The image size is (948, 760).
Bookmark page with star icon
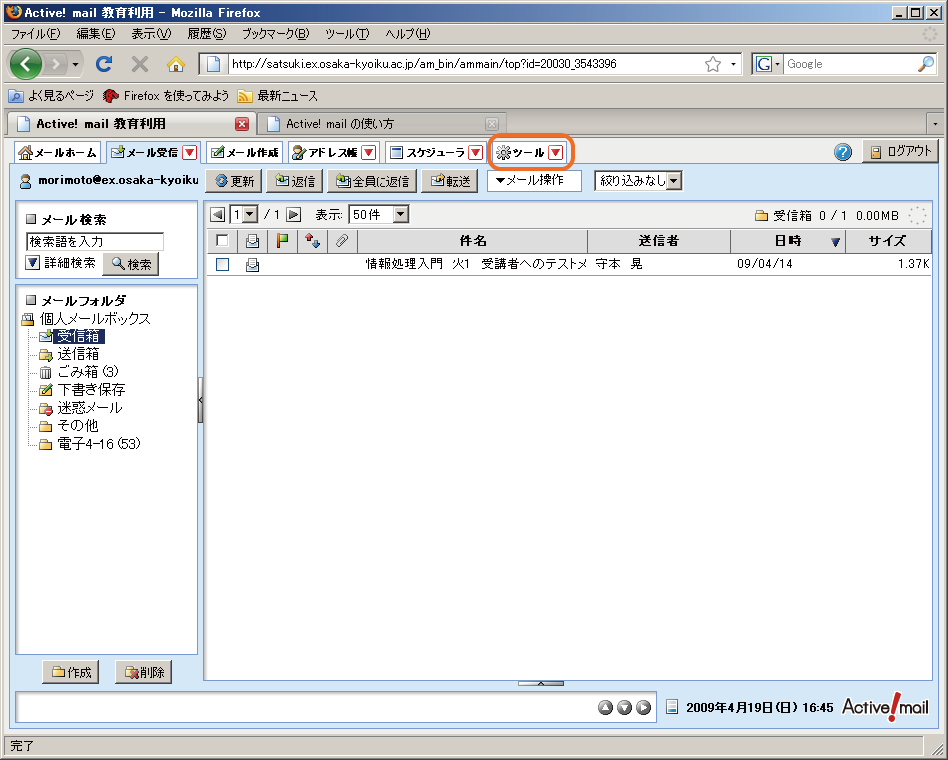(x=713, y=64)
